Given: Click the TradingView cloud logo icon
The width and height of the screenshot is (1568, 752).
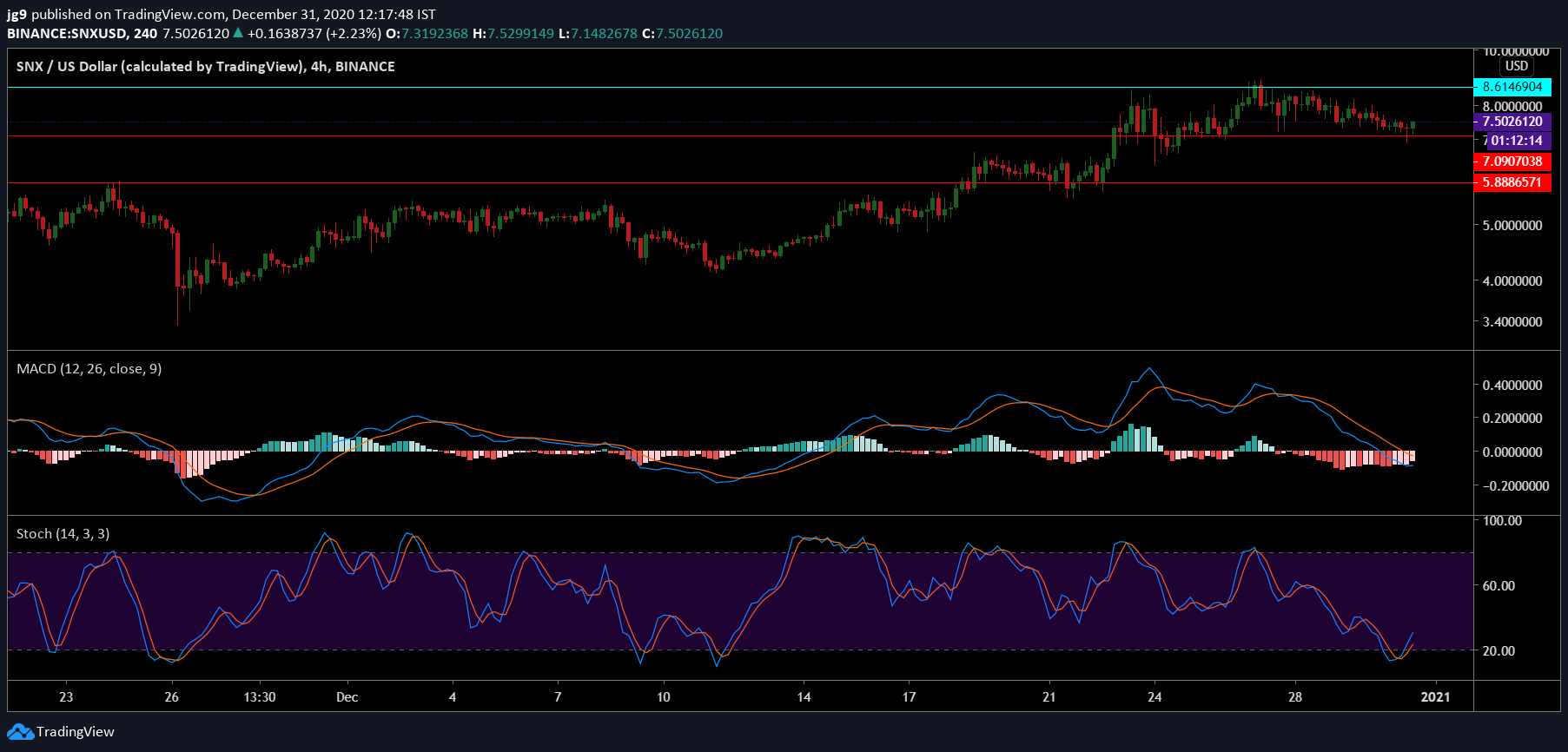Looking at the screenshot, I should pyautogui.click(x=21, y=732).
